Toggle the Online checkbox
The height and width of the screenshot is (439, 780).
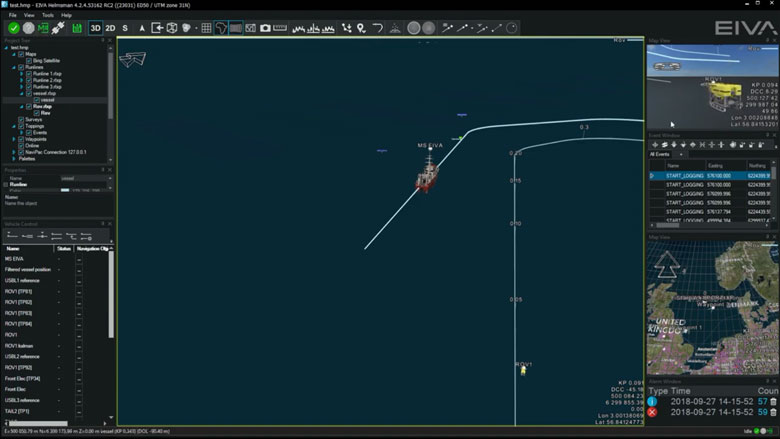21,146
